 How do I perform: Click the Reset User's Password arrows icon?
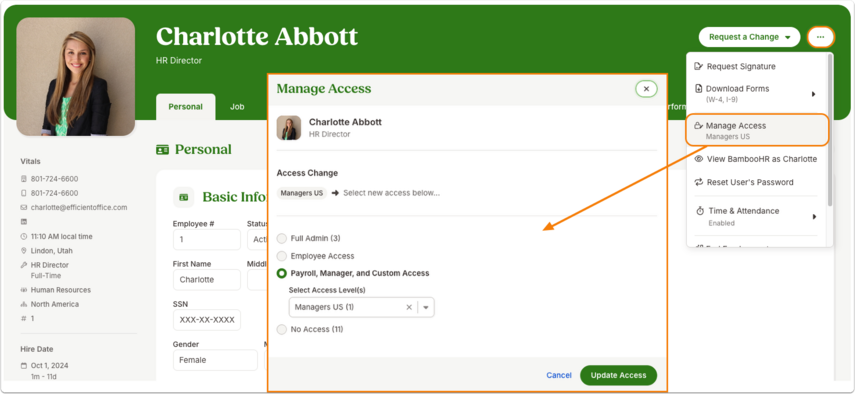pyautogui.click(x=698, y=182)
